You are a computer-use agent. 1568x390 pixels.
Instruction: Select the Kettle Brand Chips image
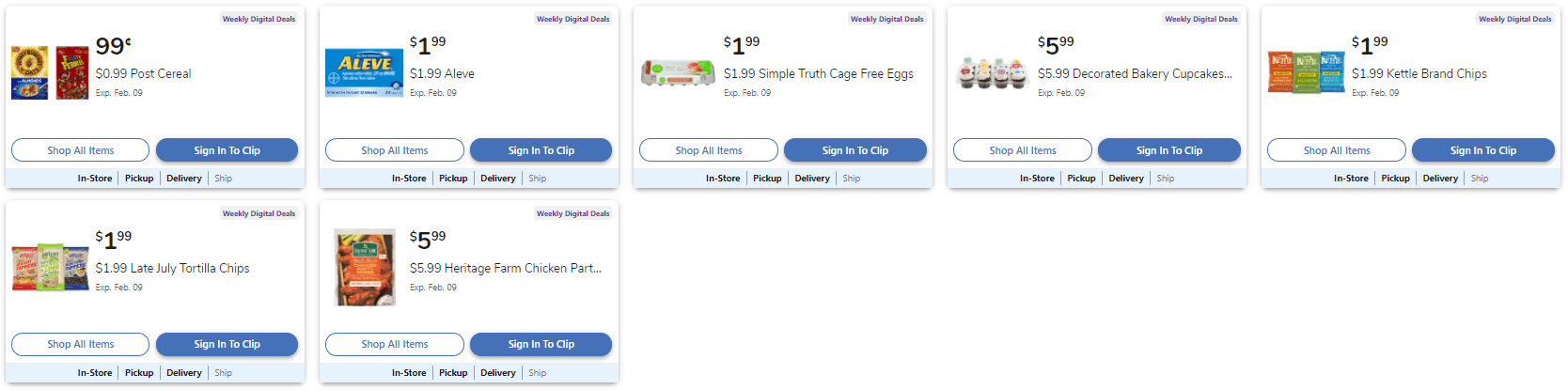pyautogui.click(x=1306, y=72)
